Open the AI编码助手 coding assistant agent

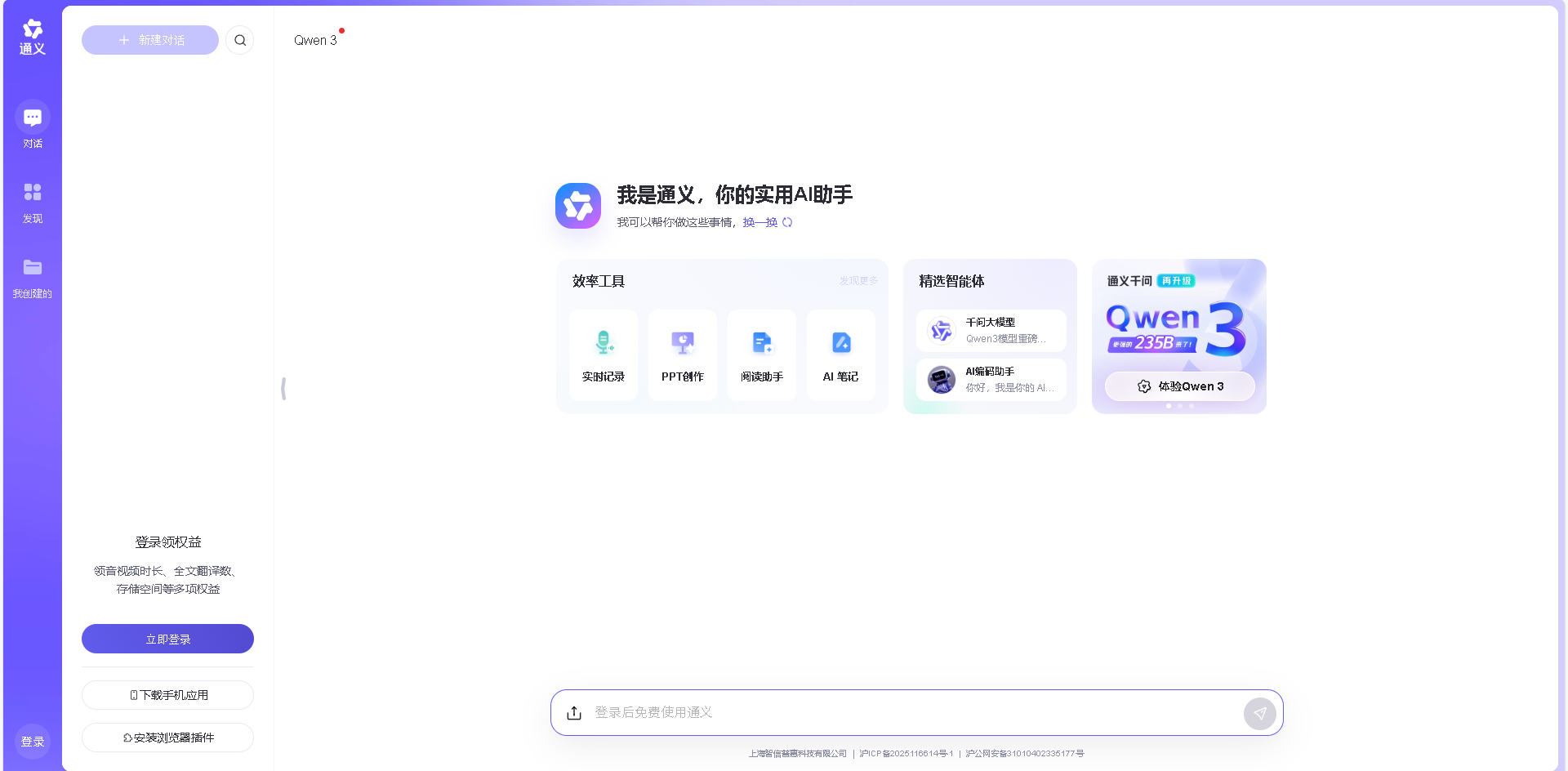tap(990, 379)
